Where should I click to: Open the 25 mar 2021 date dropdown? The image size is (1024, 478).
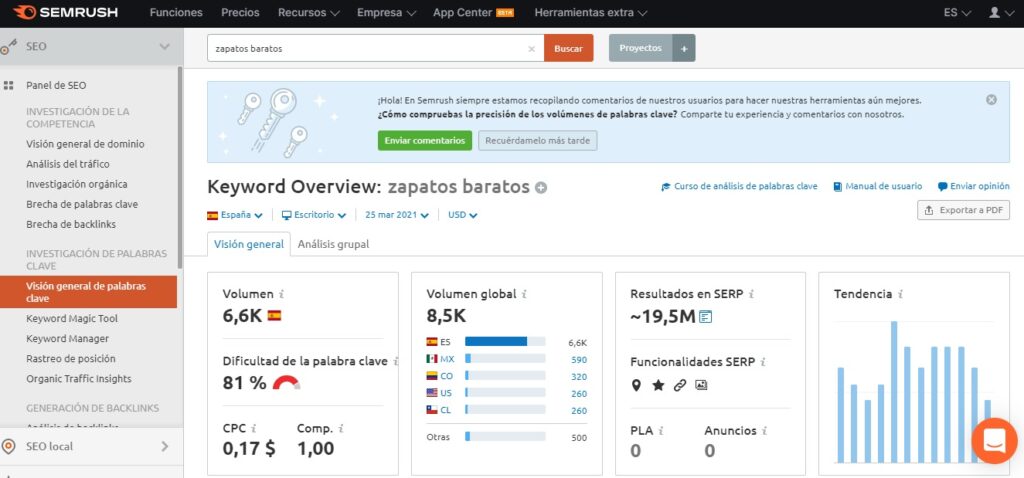(x=397, y=215)
